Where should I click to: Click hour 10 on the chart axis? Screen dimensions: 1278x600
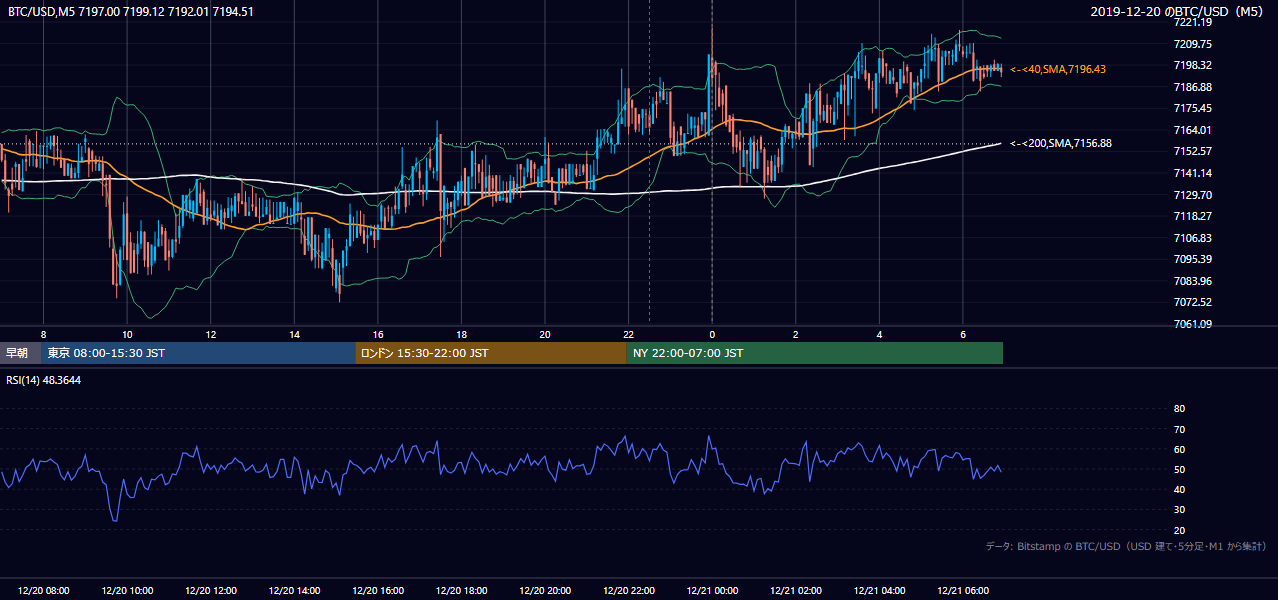pyautogui.click(x=127, y=334)
